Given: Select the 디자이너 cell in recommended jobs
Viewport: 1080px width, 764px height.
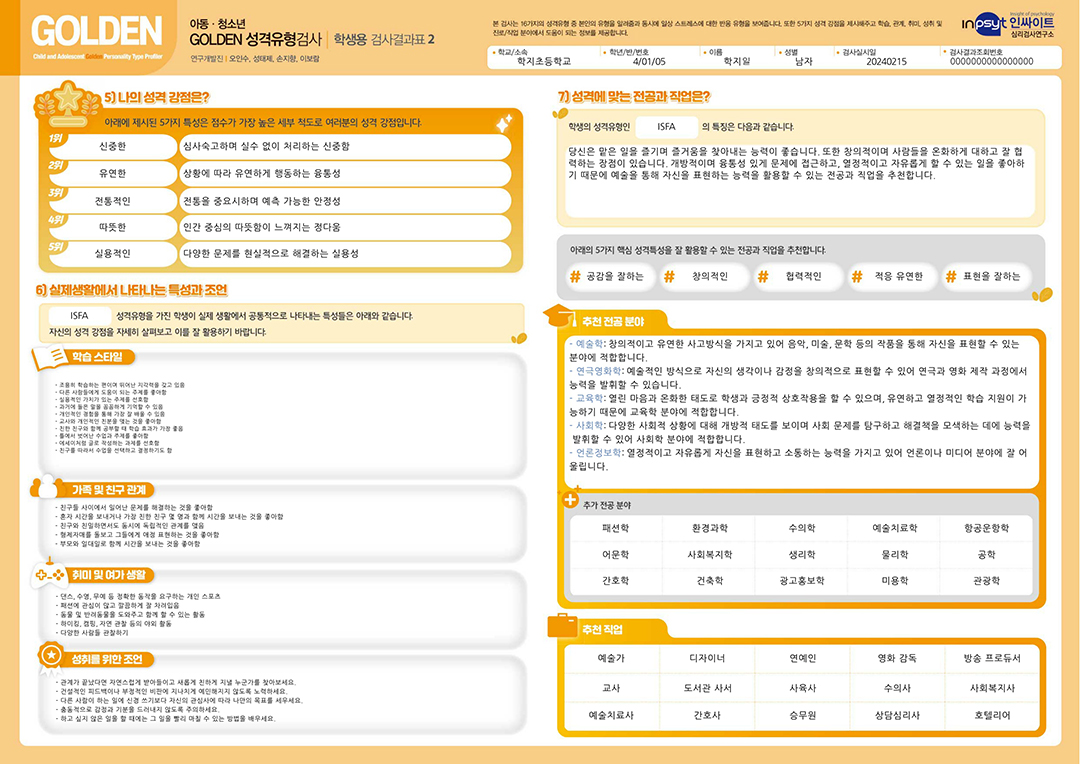Looking at the screenshot, I should (707, 658).
